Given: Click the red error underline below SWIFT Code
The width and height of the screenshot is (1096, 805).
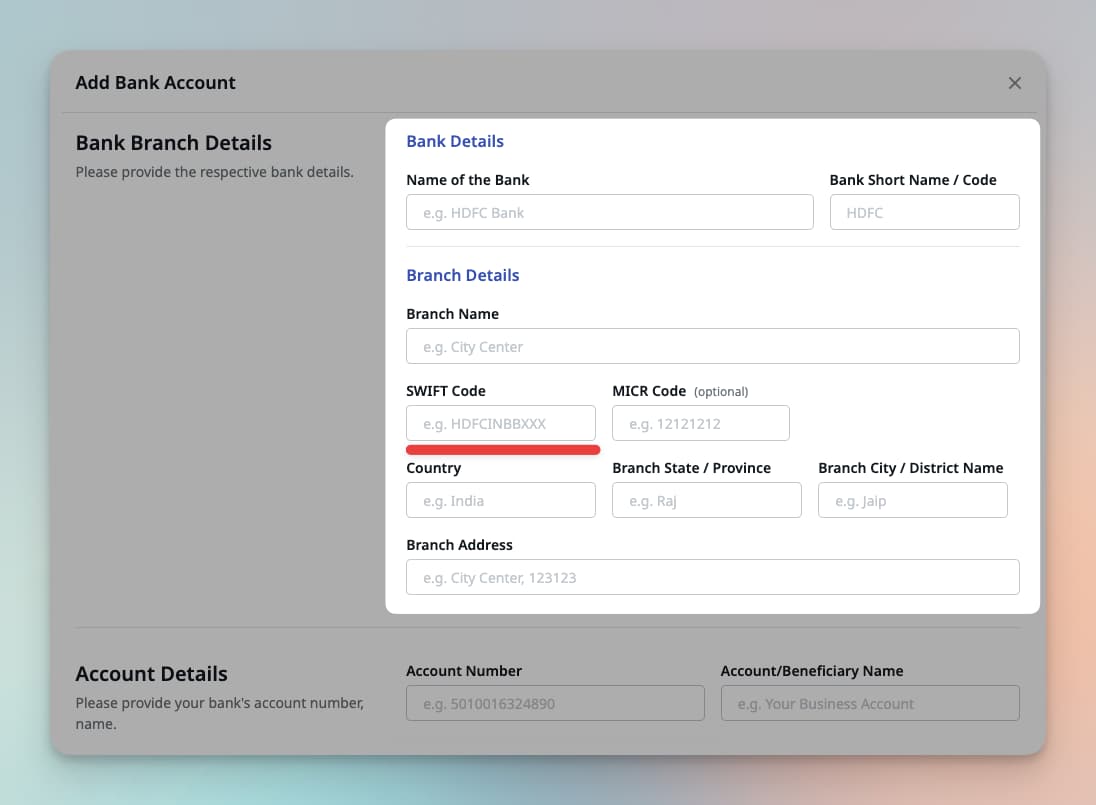Looking at the screenshot, I should pos(502,450).
